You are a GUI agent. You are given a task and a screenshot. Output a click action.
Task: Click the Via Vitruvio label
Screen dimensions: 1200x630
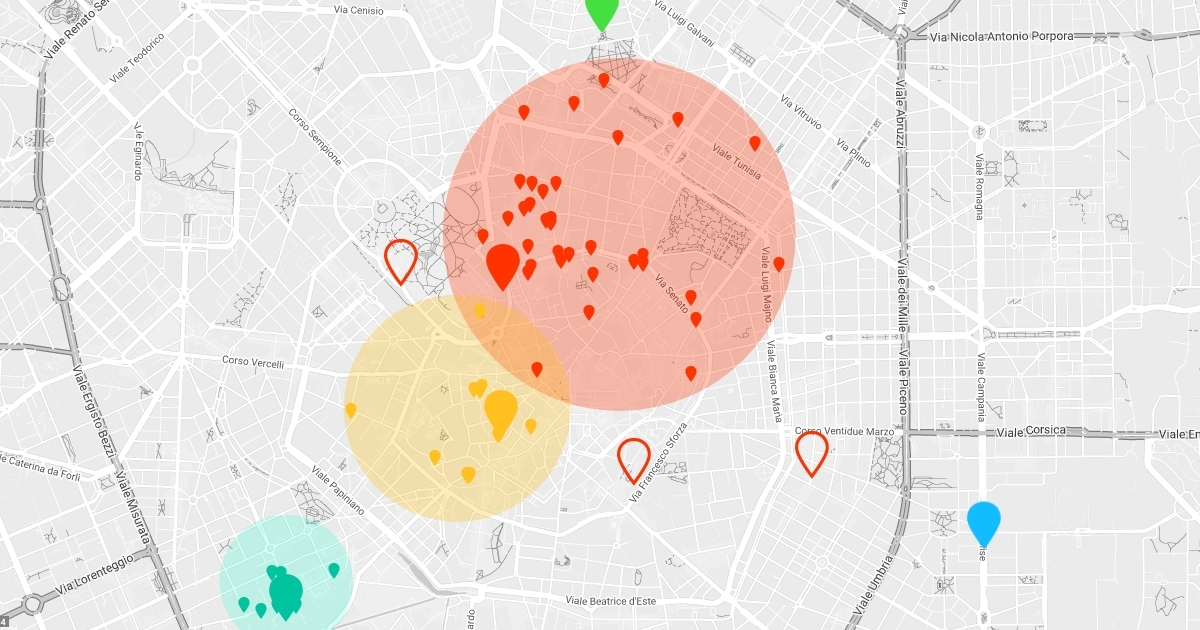(799, 113)
